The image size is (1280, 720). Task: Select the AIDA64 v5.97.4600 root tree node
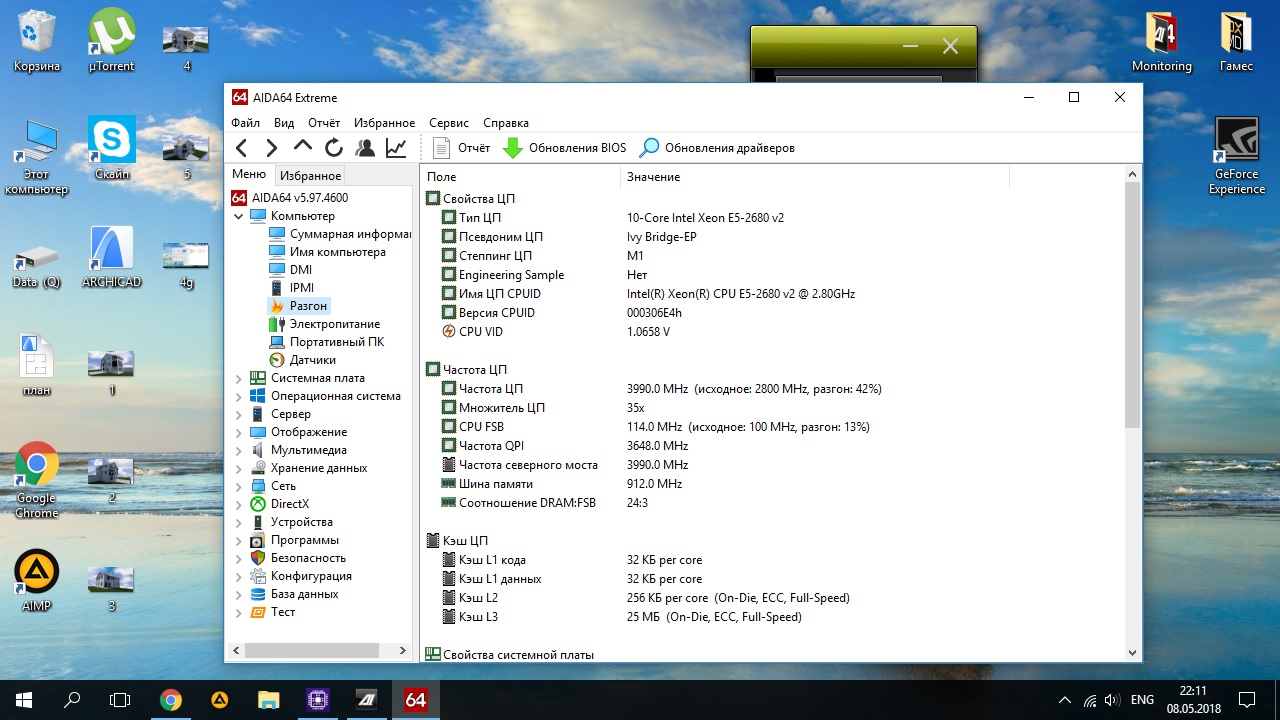point(290,198)
